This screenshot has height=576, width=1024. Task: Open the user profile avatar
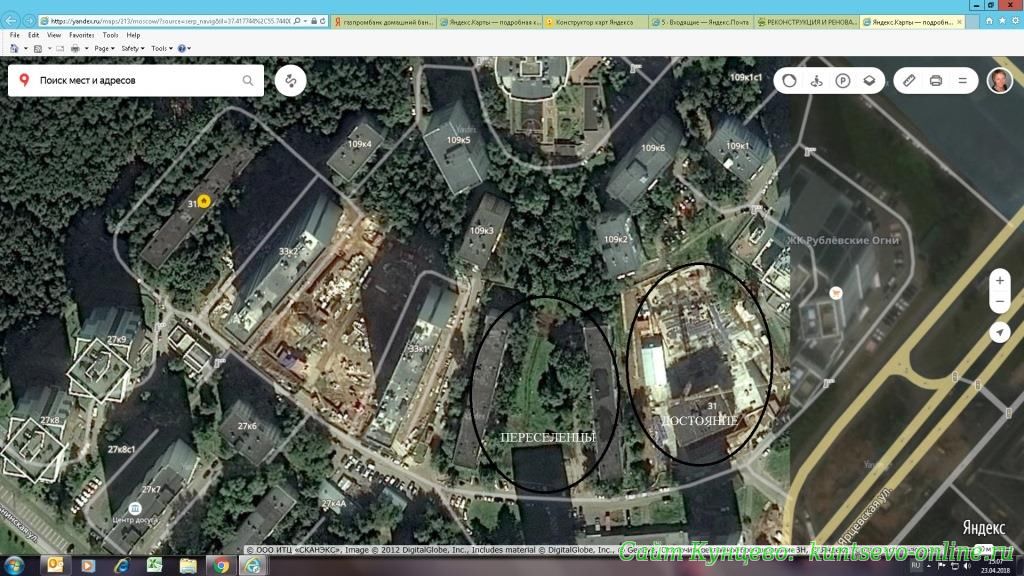pos(1000,80)
